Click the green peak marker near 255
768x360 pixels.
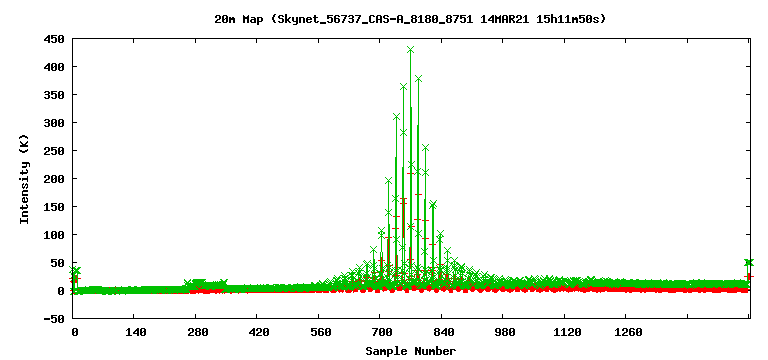(x=426, y=147)
